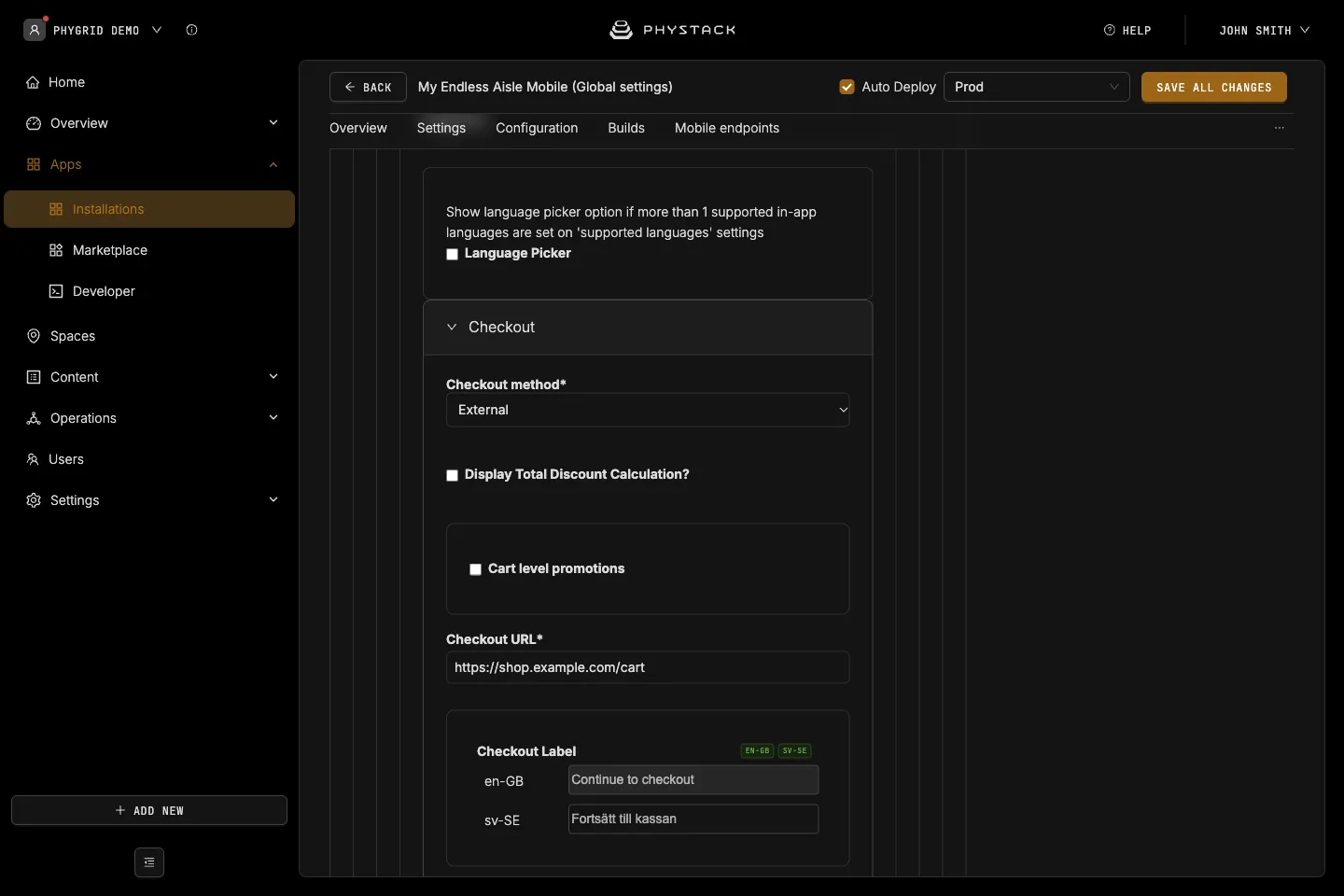Click the sv-SE checkout label field
The height and width of the screenshot is (896, 1344).
693,819
